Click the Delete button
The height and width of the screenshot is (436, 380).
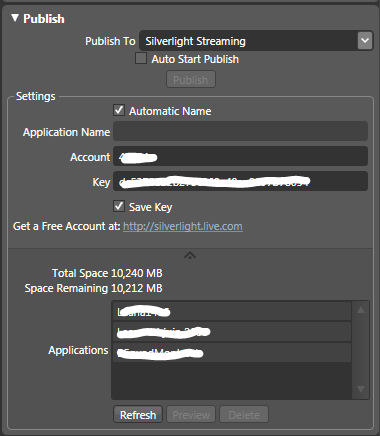244,415
